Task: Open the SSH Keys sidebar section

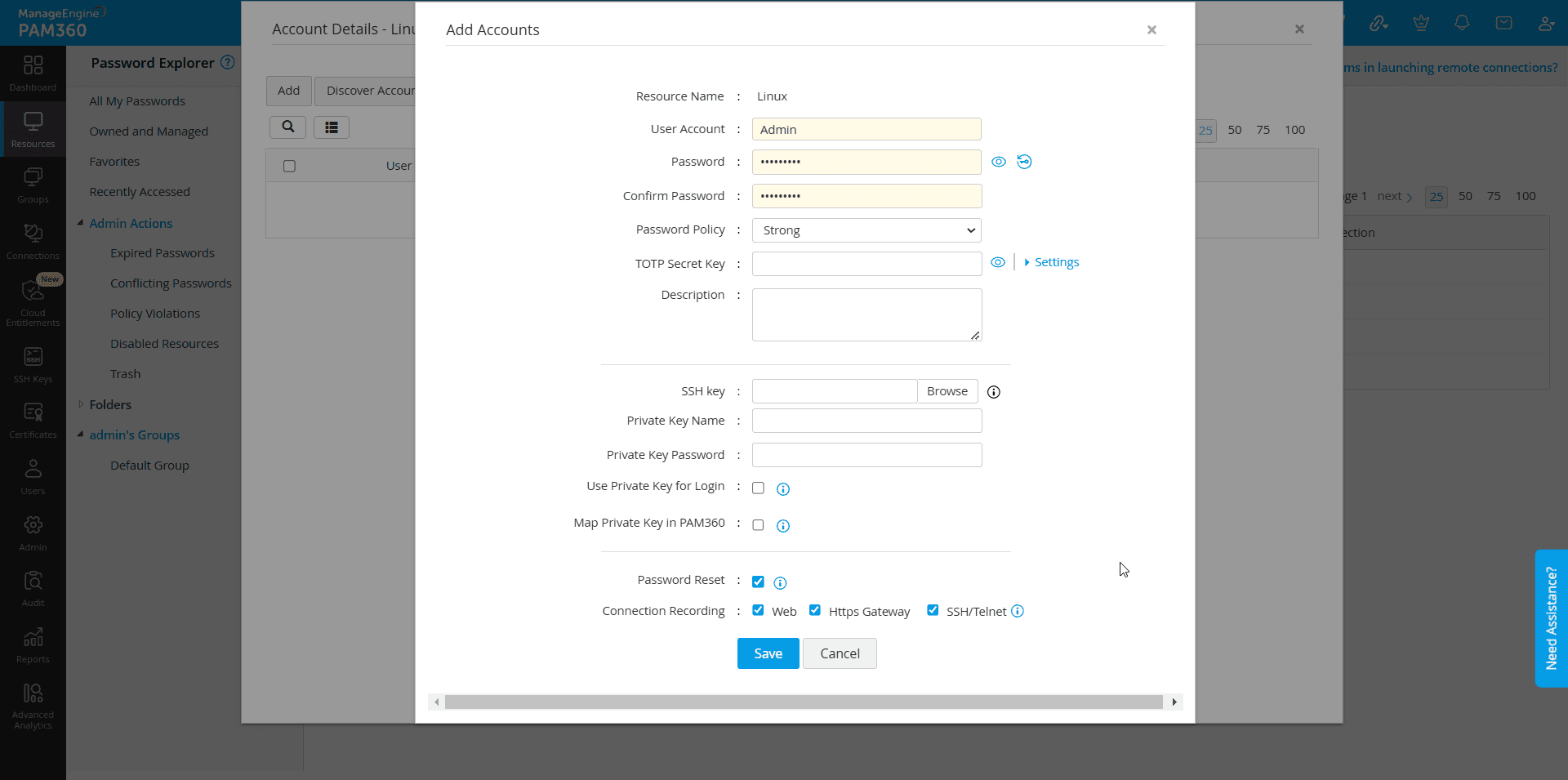Action: tap(33, 364)
